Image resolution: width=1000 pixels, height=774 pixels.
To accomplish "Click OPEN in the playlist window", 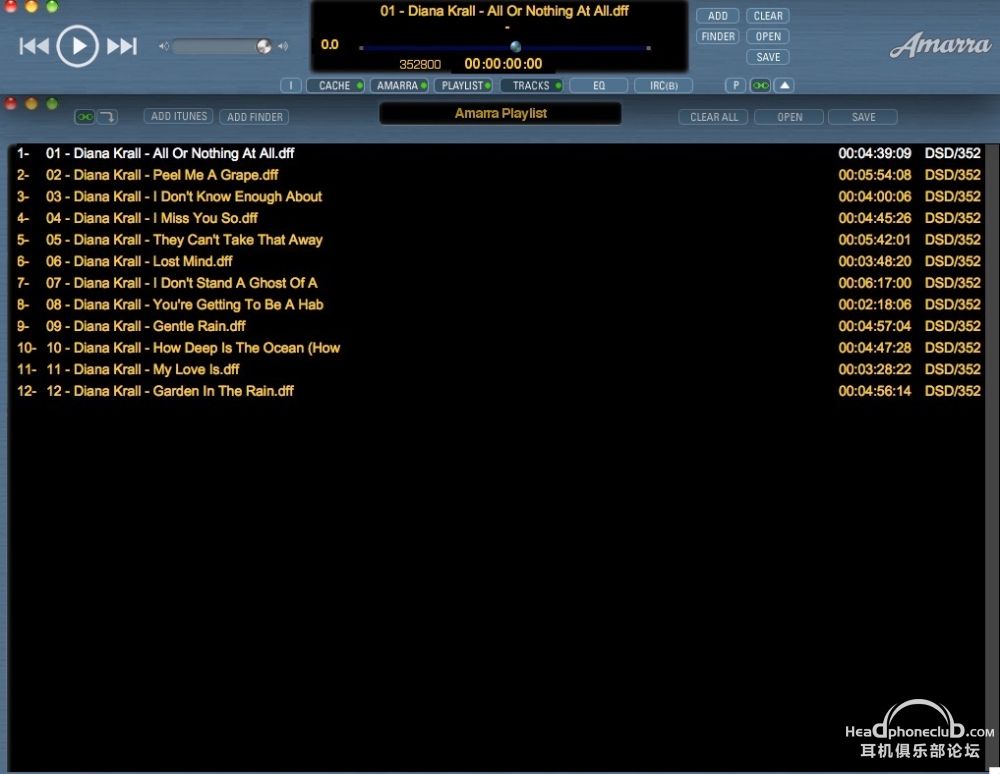I will [x=790, y=117].
